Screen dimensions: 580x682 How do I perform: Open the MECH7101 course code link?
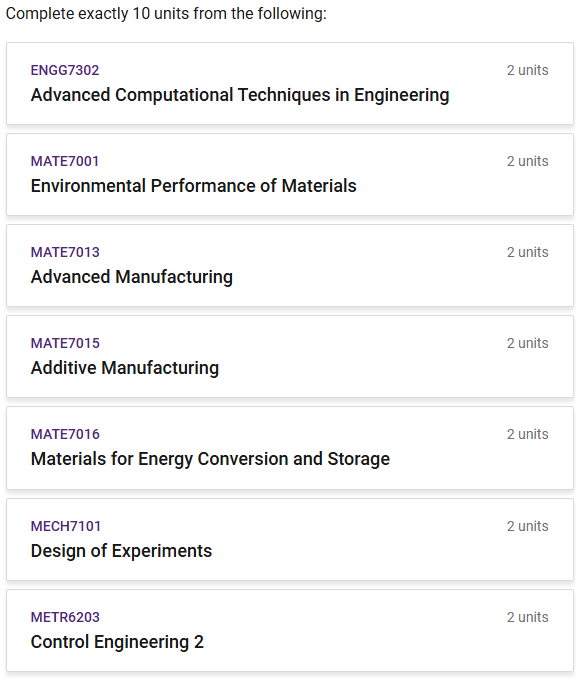[x=65, y=526]
